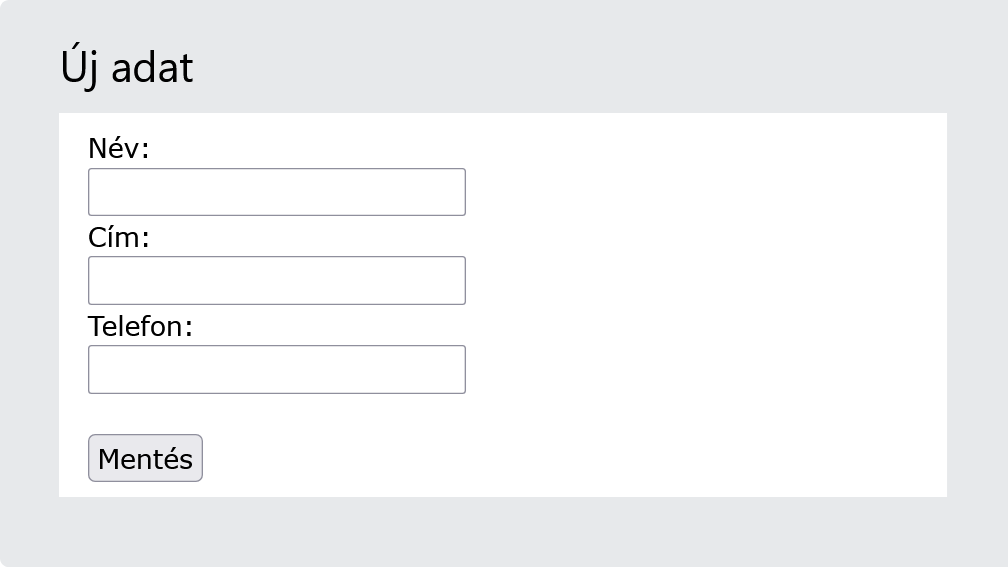The height and width of the screenshot is (567, 1008).
Task: Place cursor in the address (Cím) box
Action: [x=276, y=280]
